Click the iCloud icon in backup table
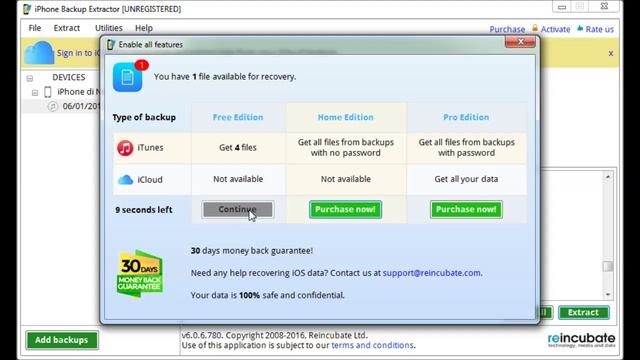640x360 pixels. tap(125, 180)
